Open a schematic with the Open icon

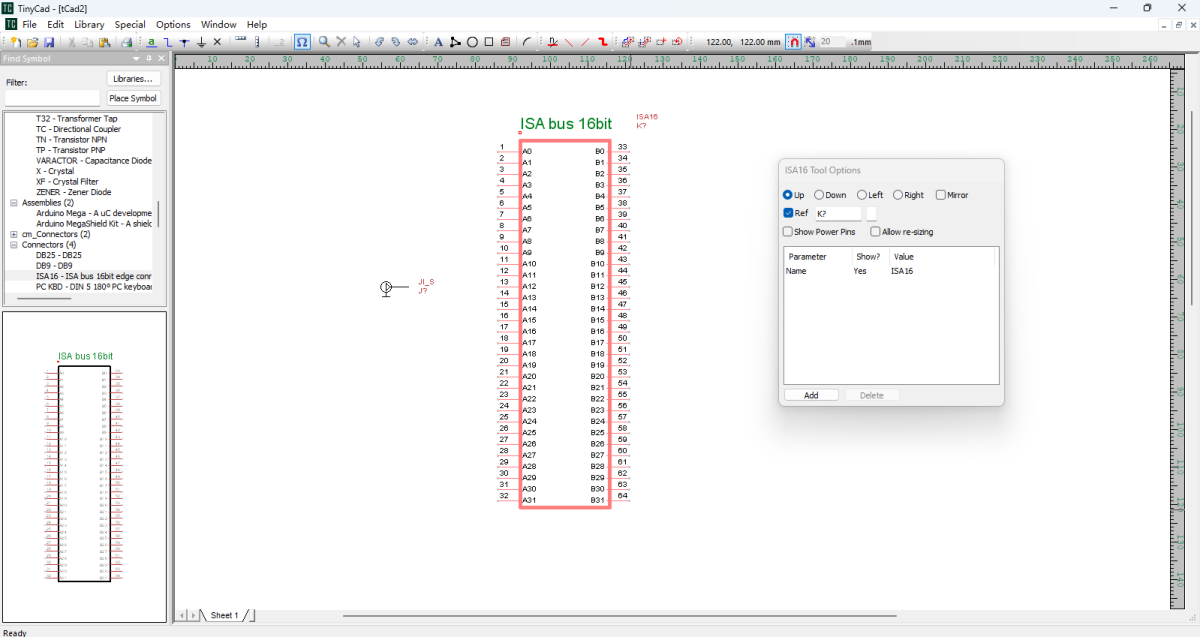(x=33, y=41)
